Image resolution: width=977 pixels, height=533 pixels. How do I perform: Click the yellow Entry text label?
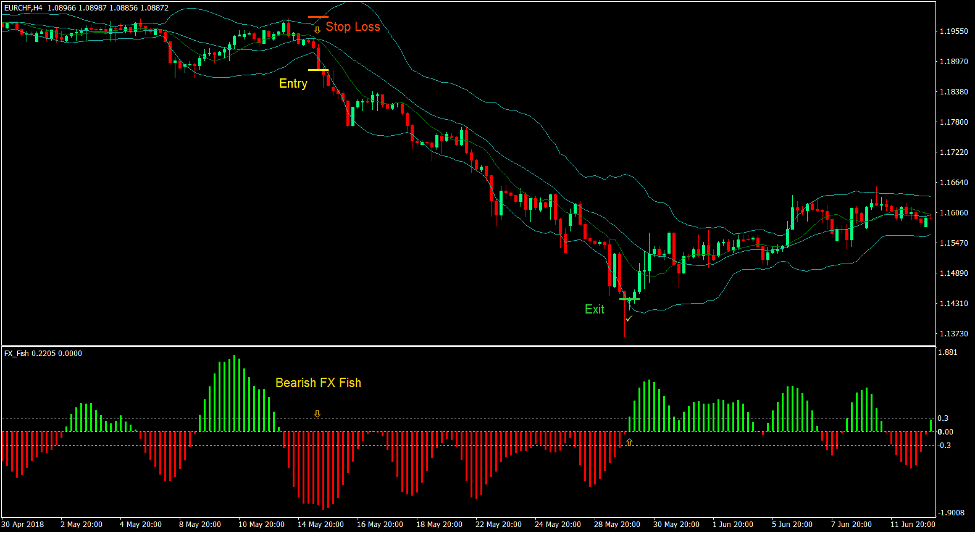point(293,84)
